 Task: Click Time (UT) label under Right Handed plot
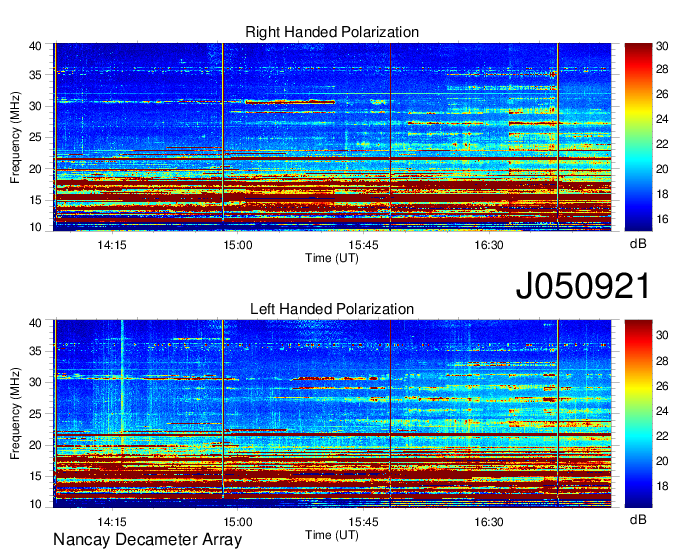point(332,258)
